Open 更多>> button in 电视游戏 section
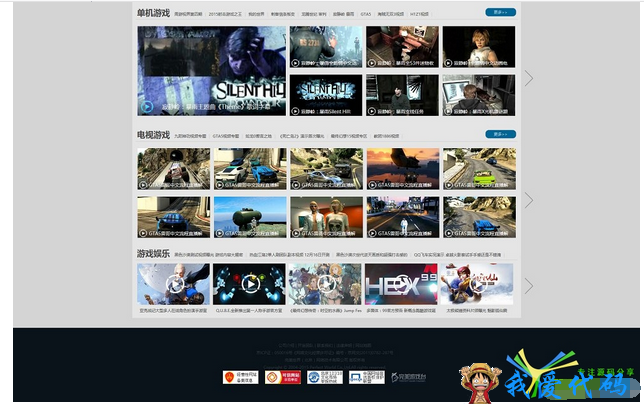This screenshot has width=644, height=409. pyautogui.click(x=500, y=134)
